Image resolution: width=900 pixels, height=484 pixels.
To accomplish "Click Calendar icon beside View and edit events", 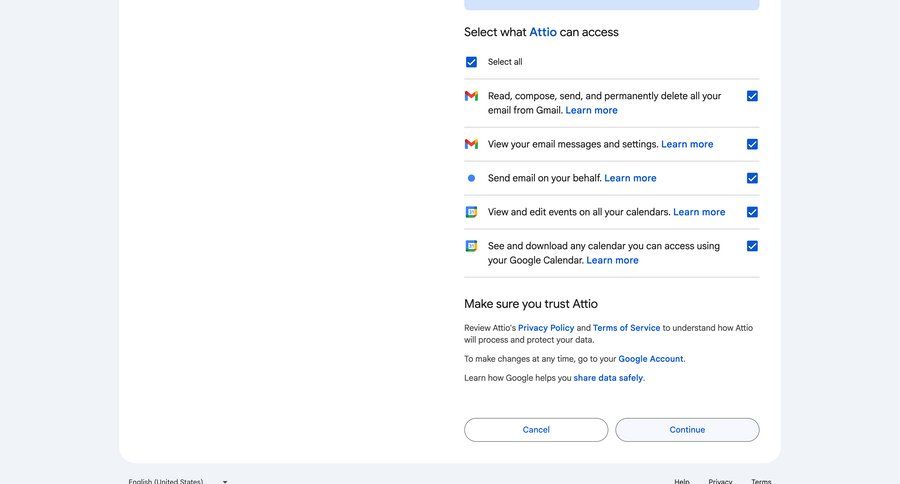I will (471, 212).
